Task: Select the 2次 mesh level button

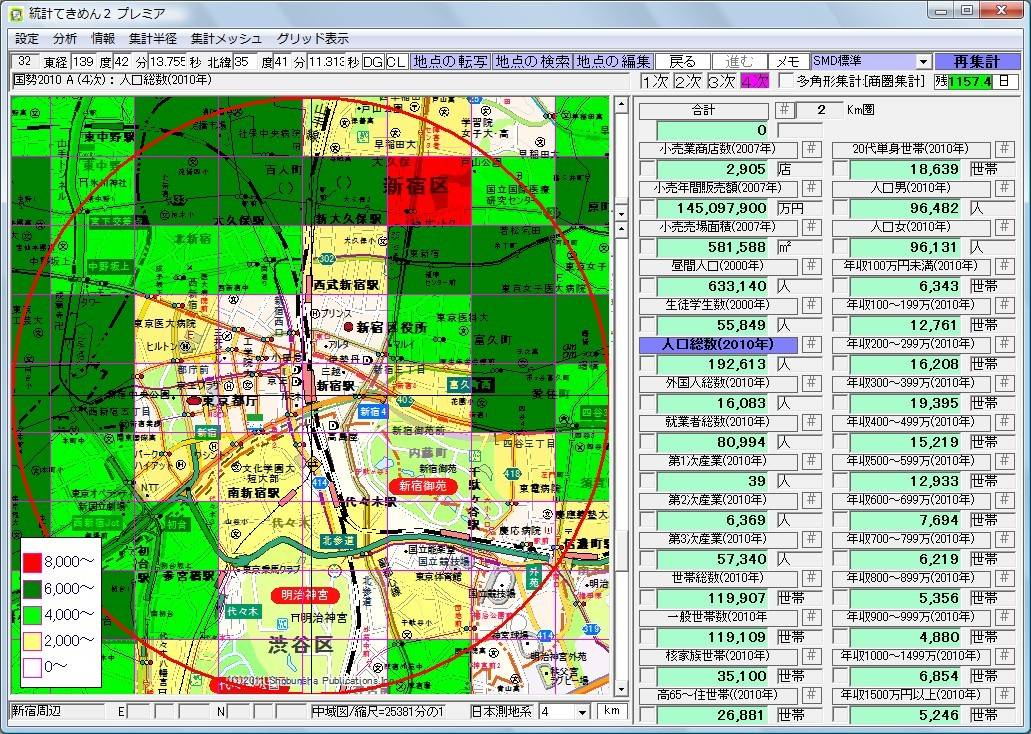Action: click(687, 81)
